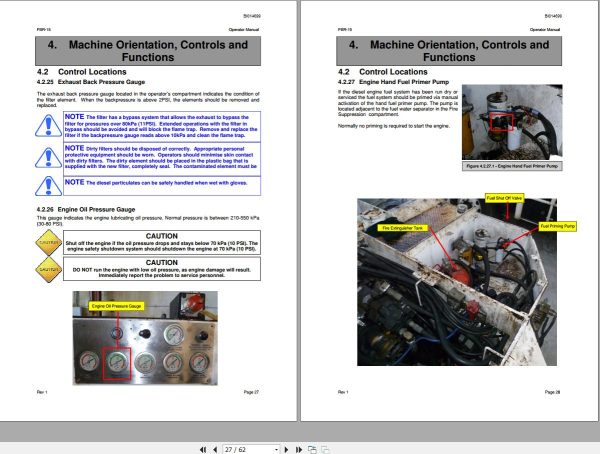Click the 'DO NOT run the engine' CAUTION box
This screenshot has width=600, height=454.
[162, 269]
